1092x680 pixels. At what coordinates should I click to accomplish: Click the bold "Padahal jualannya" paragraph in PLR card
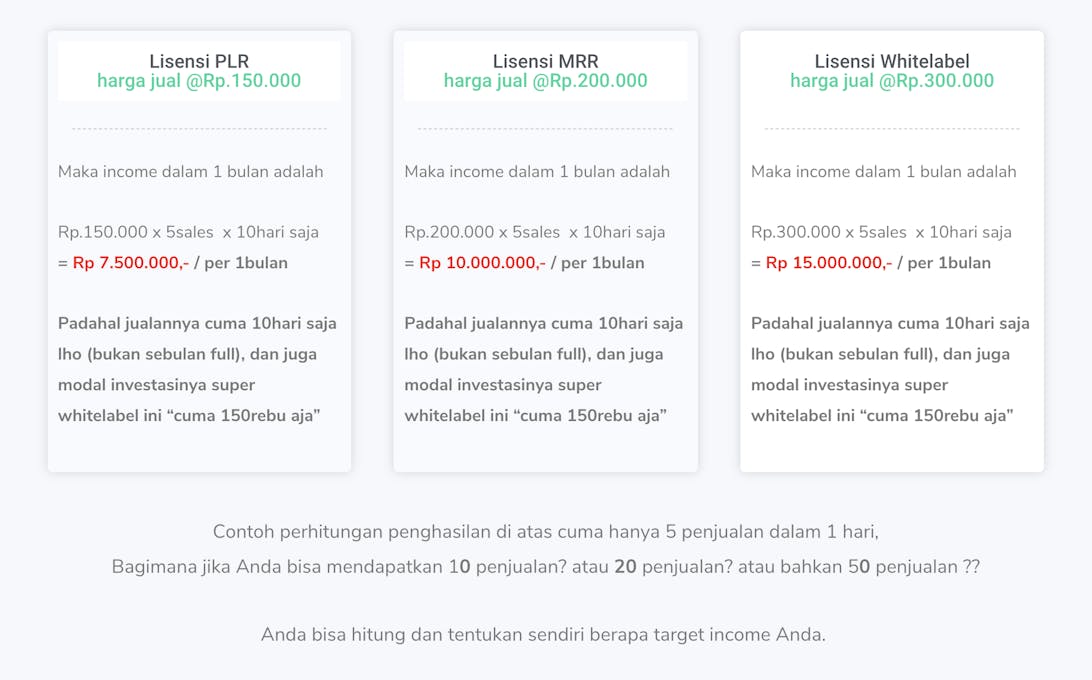(197, 369)
